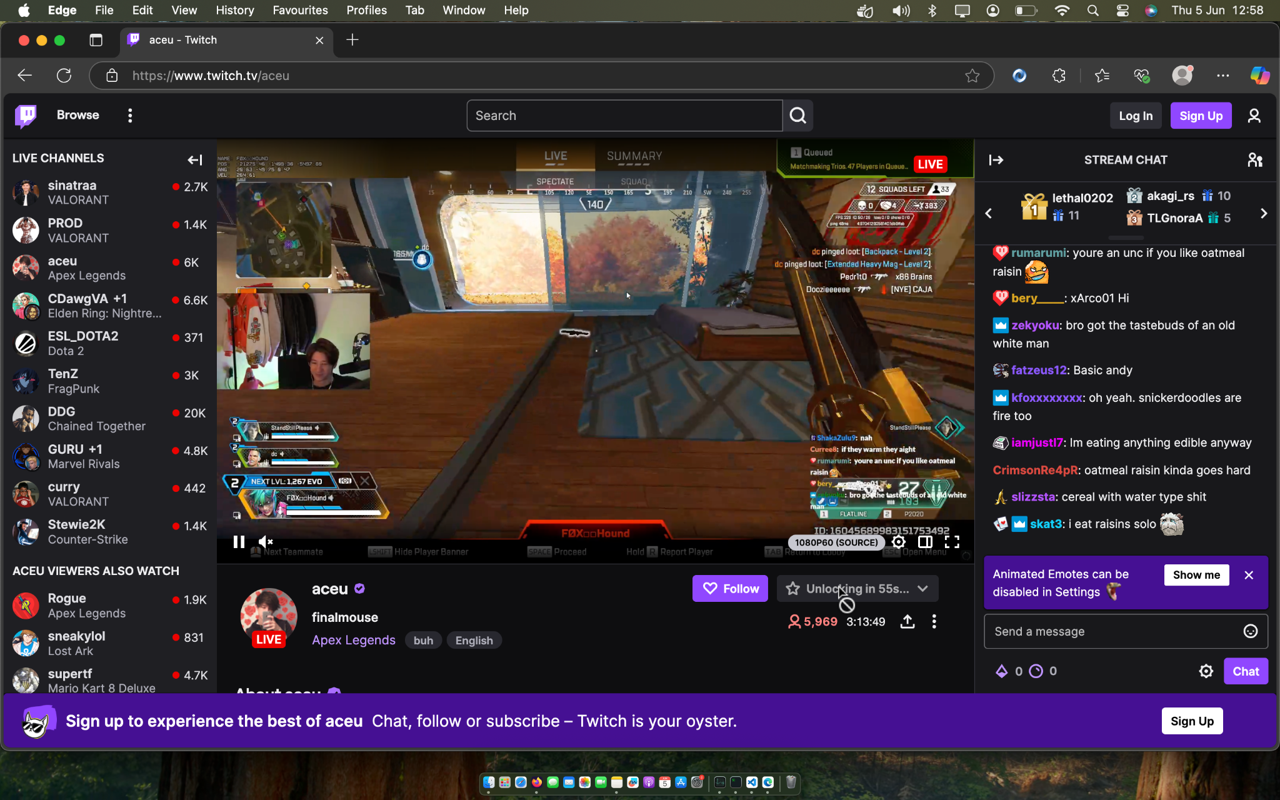Screen dimensions: 1280x800
Task: Click Sign Up in top navigation
Action: coord(1201,116)
